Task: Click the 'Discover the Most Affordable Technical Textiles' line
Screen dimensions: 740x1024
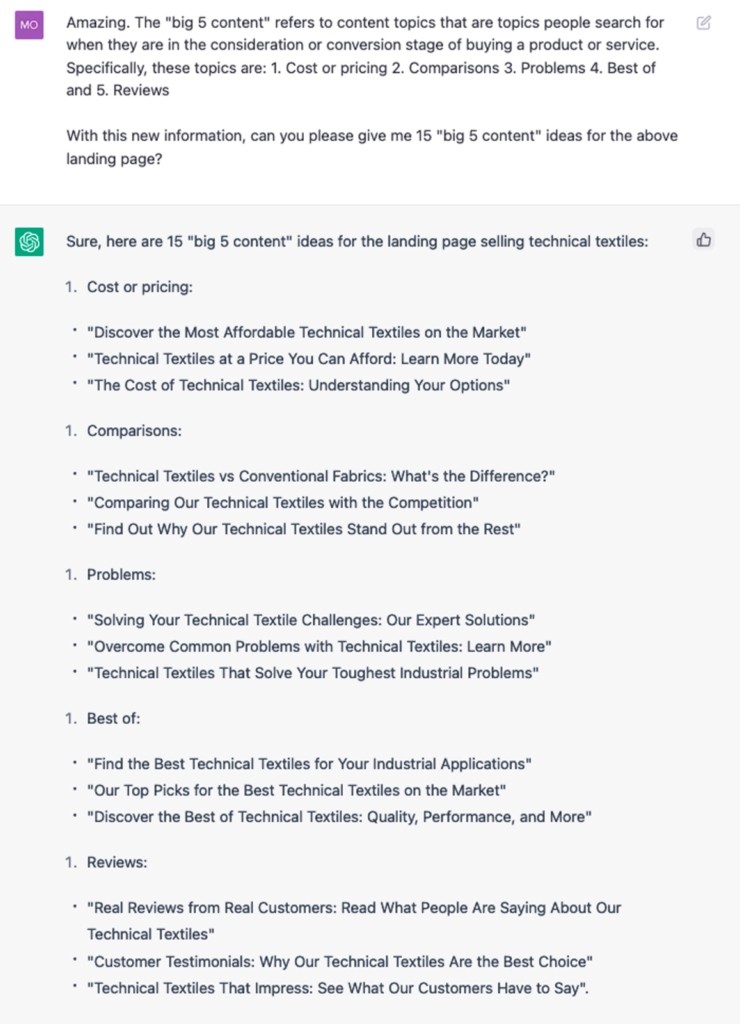Action: [306, 331]
